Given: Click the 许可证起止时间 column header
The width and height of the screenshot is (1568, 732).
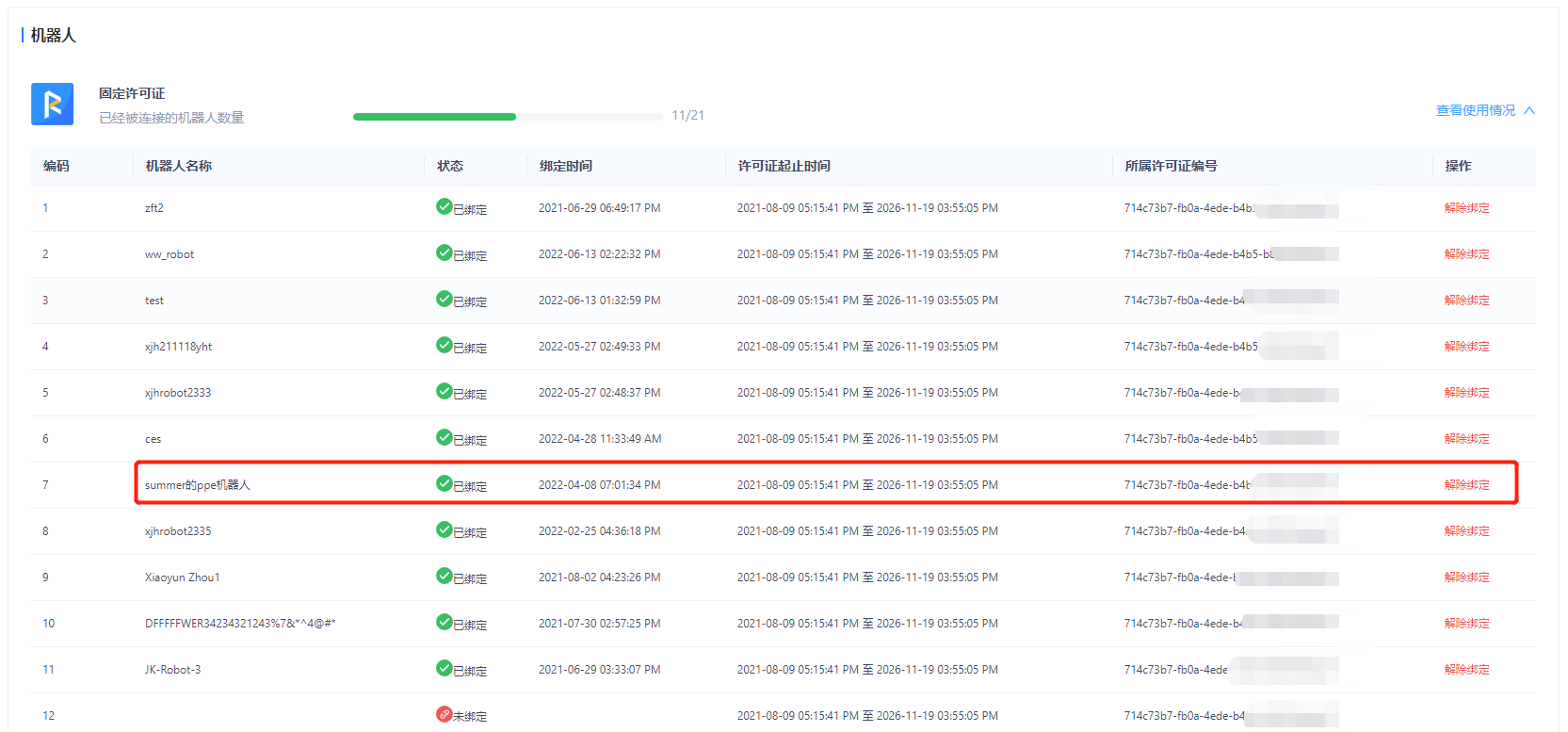Looking at the screenshot, I should click(x=784, y=166).
